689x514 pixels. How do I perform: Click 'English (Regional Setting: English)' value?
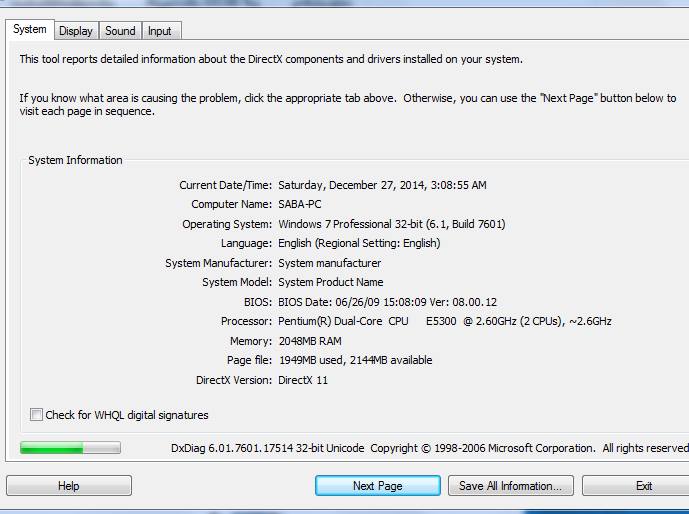[x=359, y=243]
